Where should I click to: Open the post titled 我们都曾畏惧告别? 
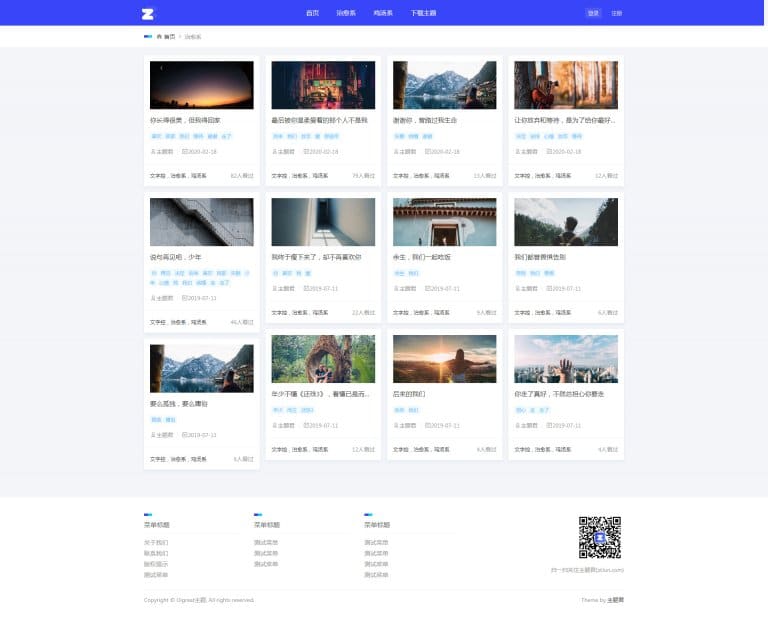[540, 257]
